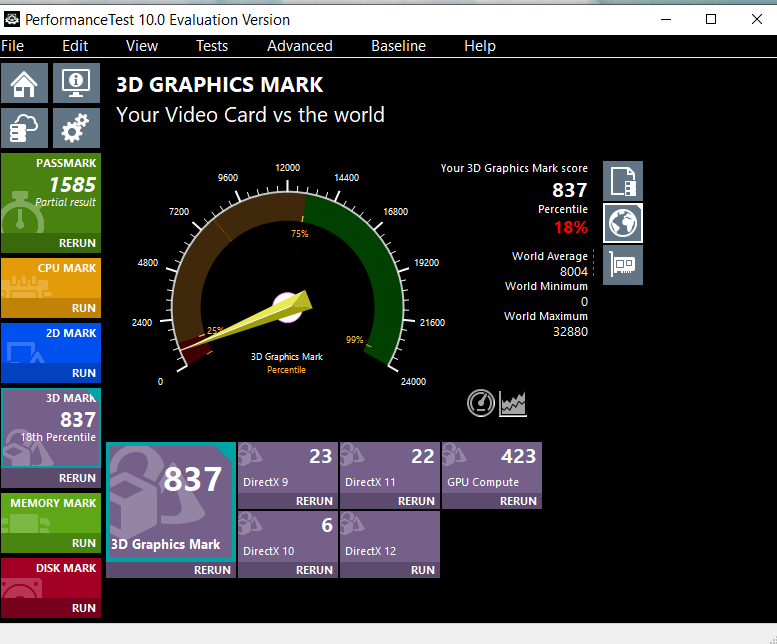Open the Tests menu
Screen dimensions: 777x644
212,46
